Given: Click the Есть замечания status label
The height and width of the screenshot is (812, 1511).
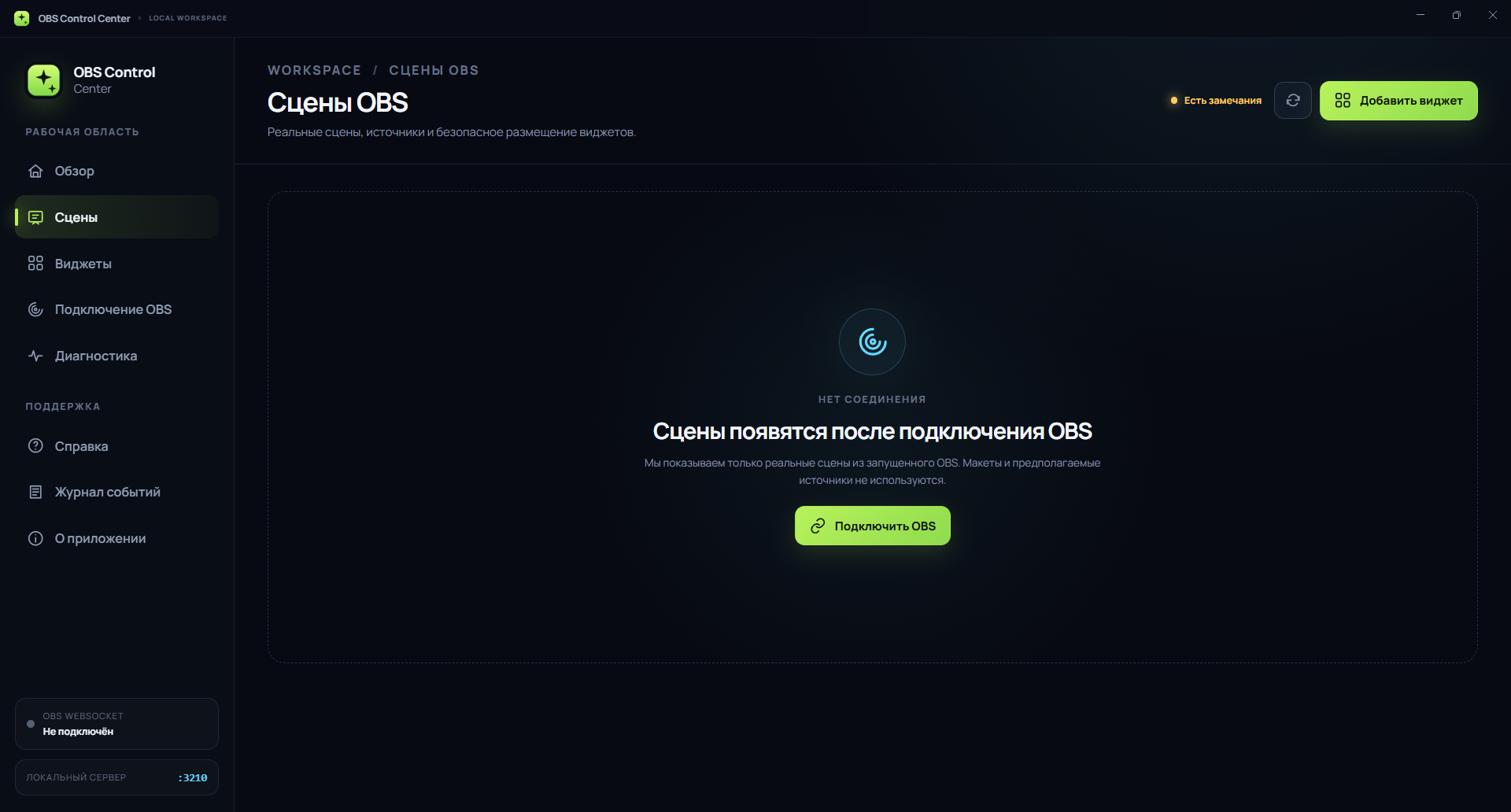Looking at the screenshot, I should click(1222, 101).
